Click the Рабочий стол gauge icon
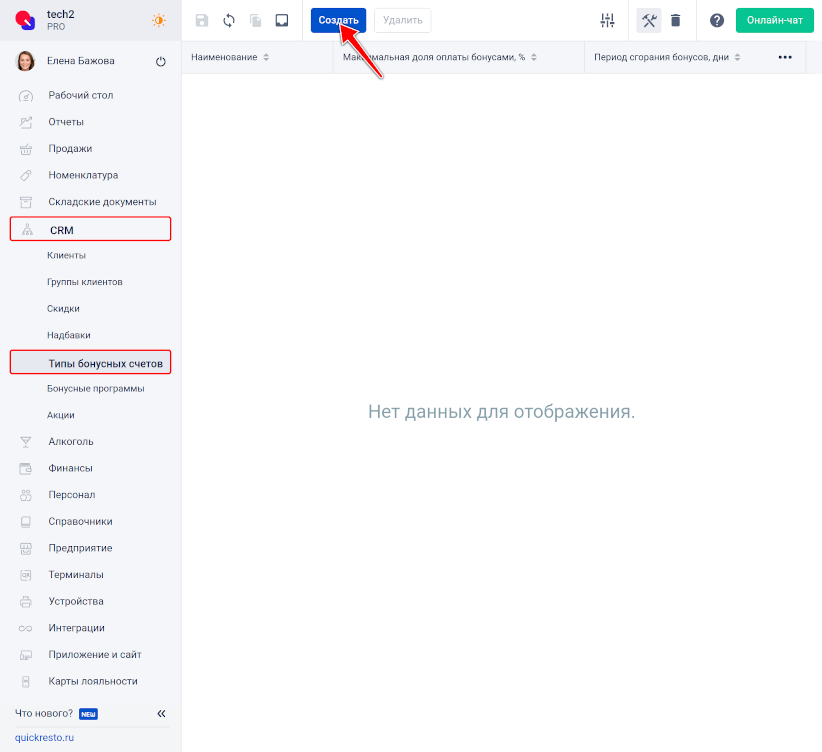Screen dimensions: 822x752 pos(26,96)
